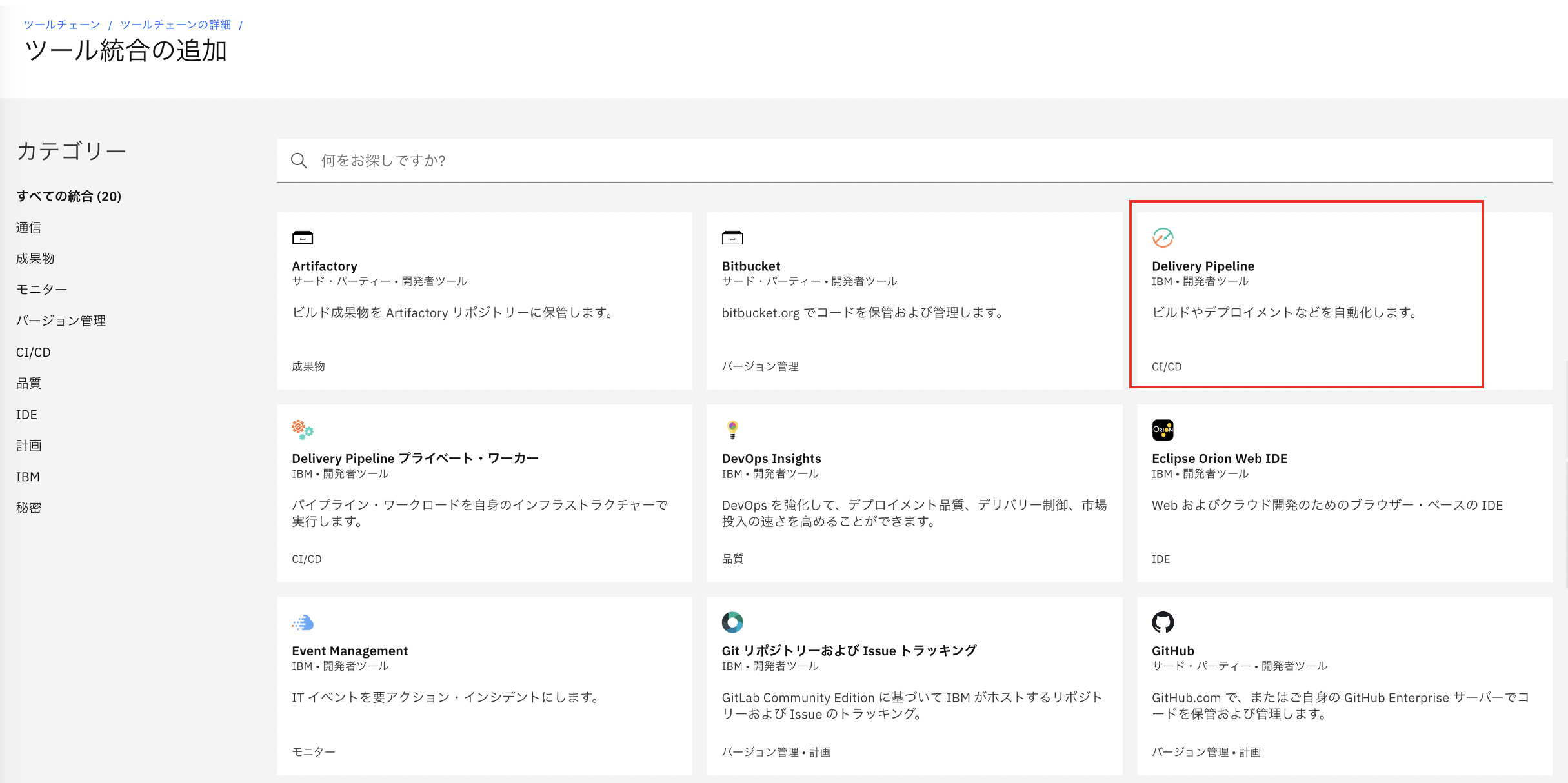Image resolution: width=1568 pixels, height=783 pixels.
Task: Click the Artifactory tile icon
Action: (x=302, y=238)
